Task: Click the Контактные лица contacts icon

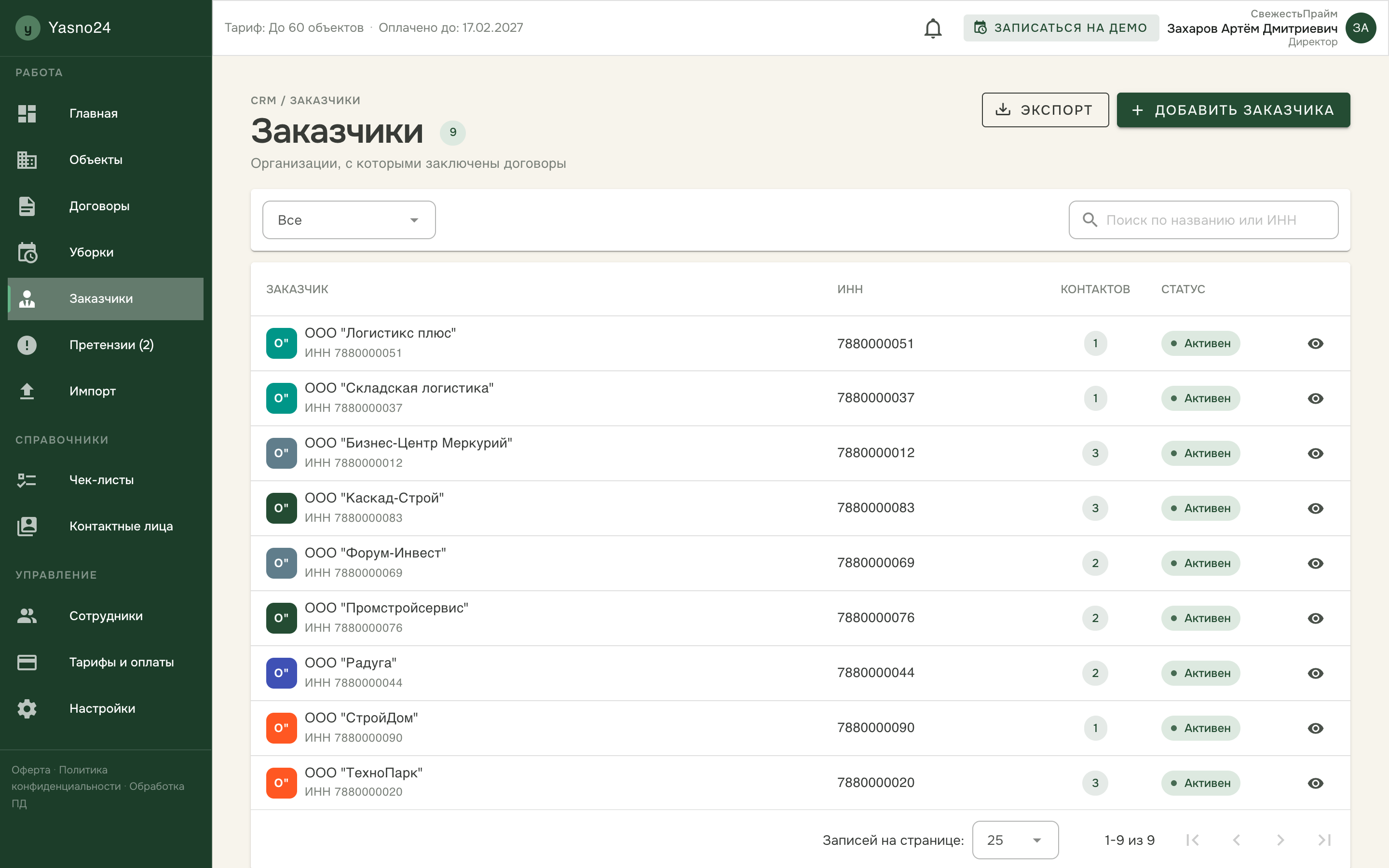Action: click(x=27, y=527)
